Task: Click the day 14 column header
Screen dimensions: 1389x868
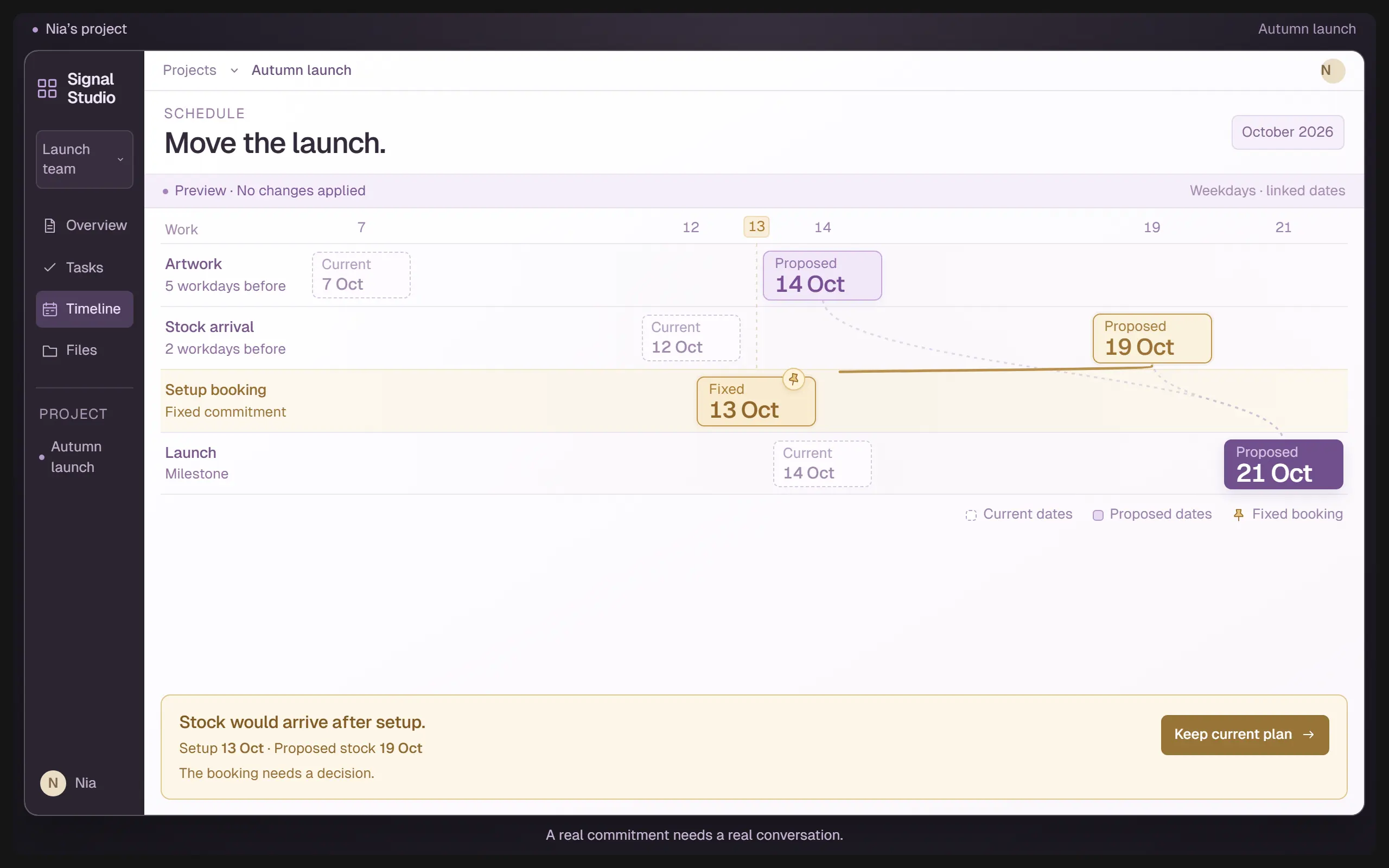Action: click(822, 227)
